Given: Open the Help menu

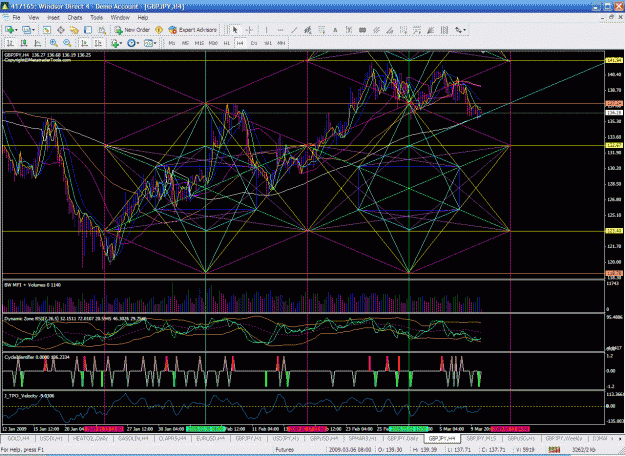Looking at the screenshot, I should tap(143, 18).
